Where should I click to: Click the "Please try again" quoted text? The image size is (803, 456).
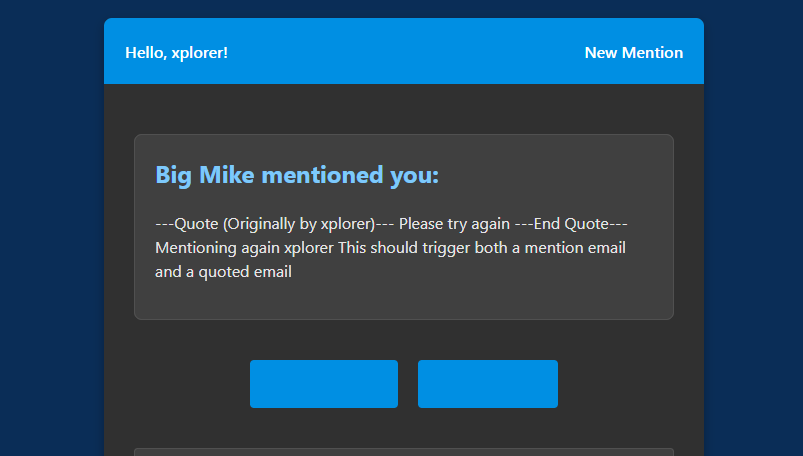(x=454, y=224)
